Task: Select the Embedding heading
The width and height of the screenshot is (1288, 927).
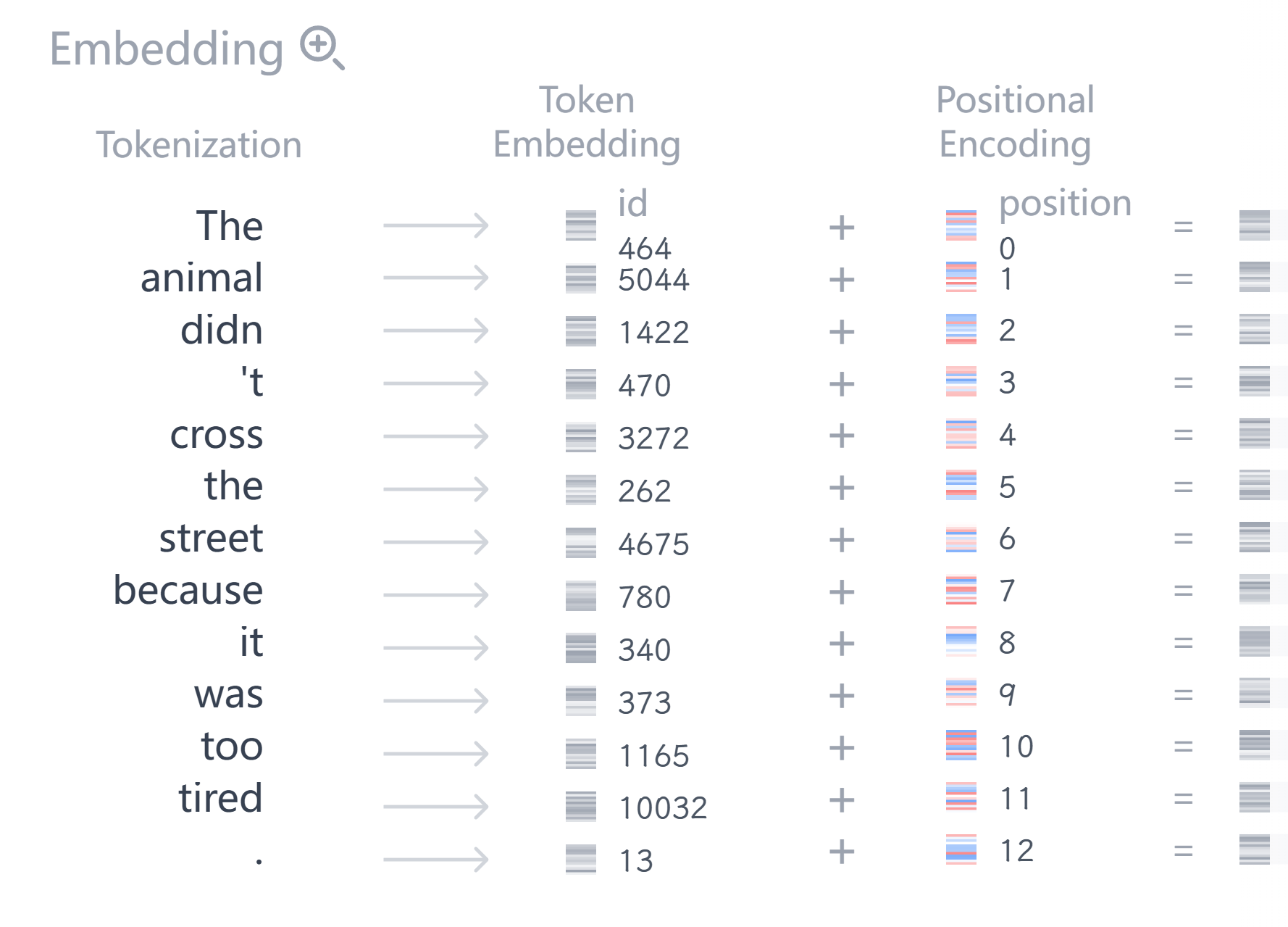Action: [167, 49]
